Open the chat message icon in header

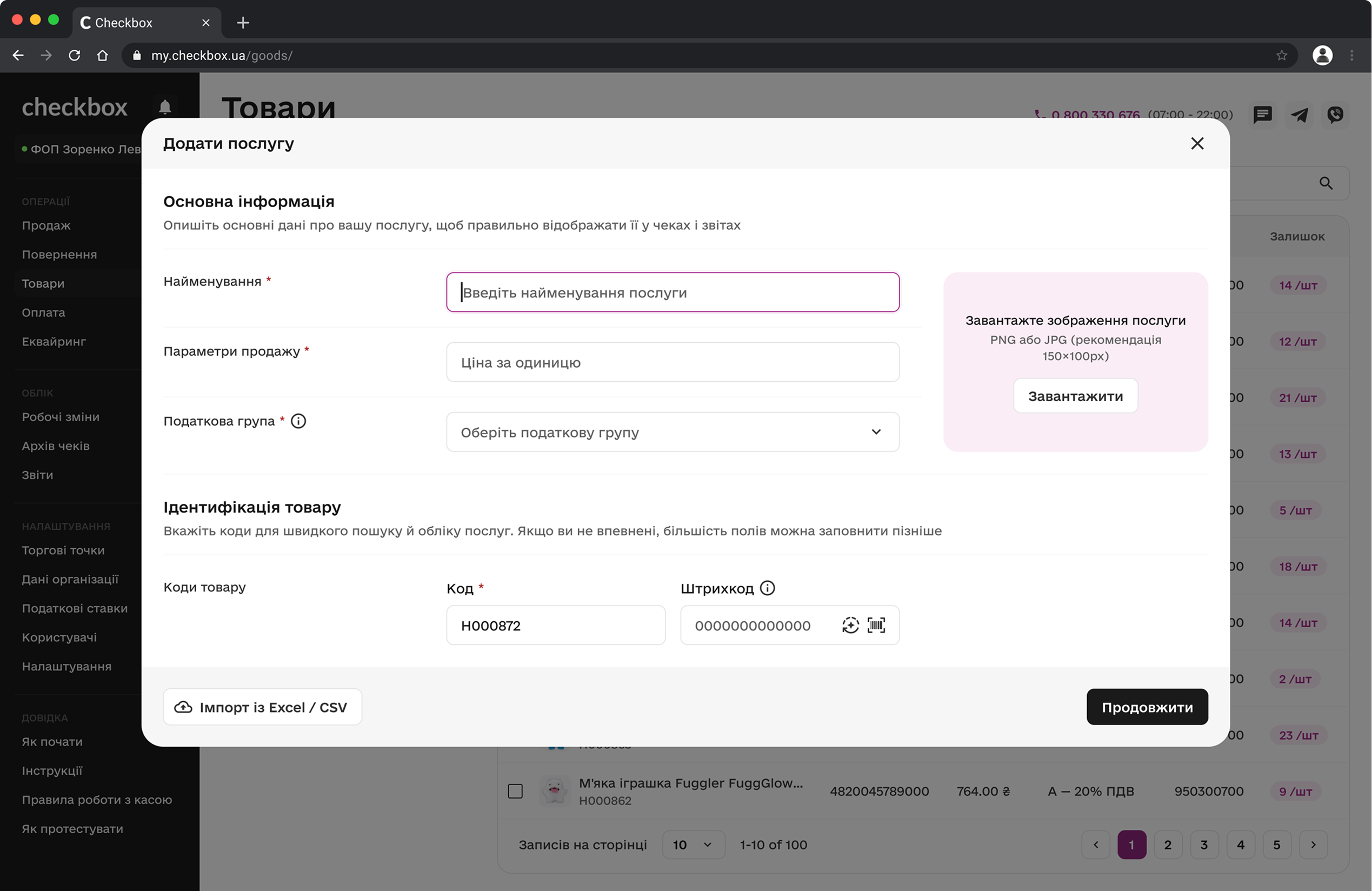(1262, 115)
